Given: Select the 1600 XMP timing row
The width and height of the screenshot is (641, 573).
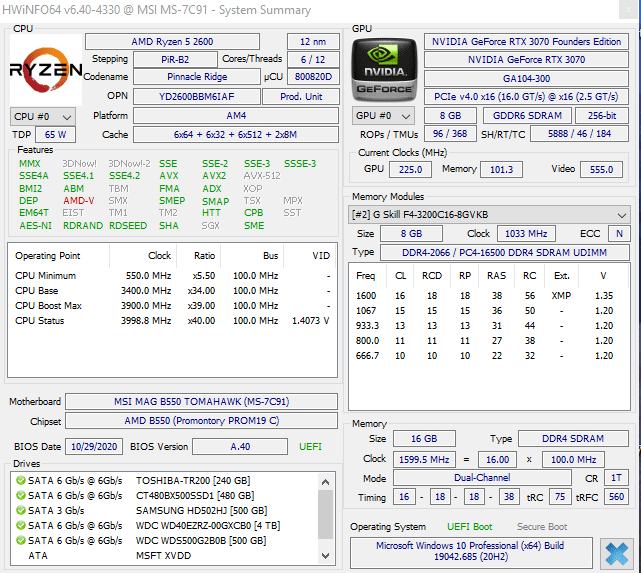Looking at the screenshot, I should [489, 296].
